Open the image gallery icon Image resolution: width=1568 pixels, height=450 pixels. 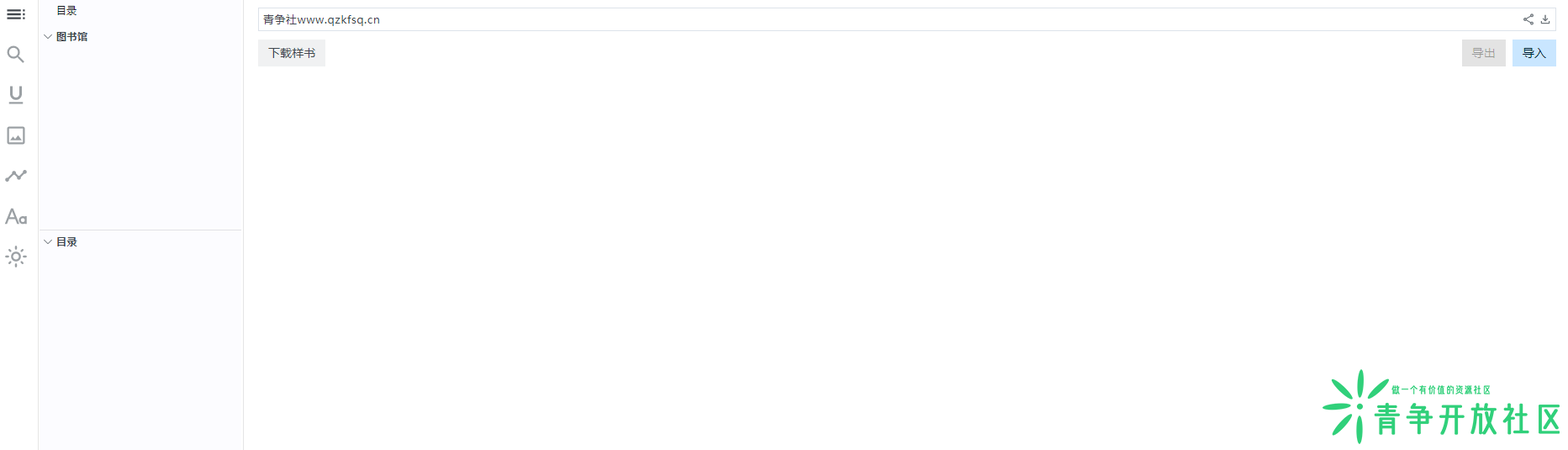pos(16,135)
